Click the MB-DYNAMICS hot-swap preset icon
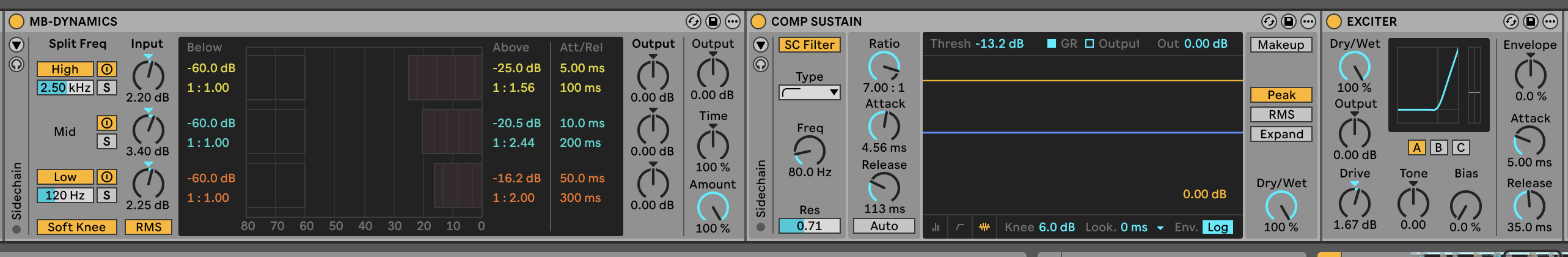Image resolution: width=1568 pixels, height=257 pixels. (x=693, y=21)
